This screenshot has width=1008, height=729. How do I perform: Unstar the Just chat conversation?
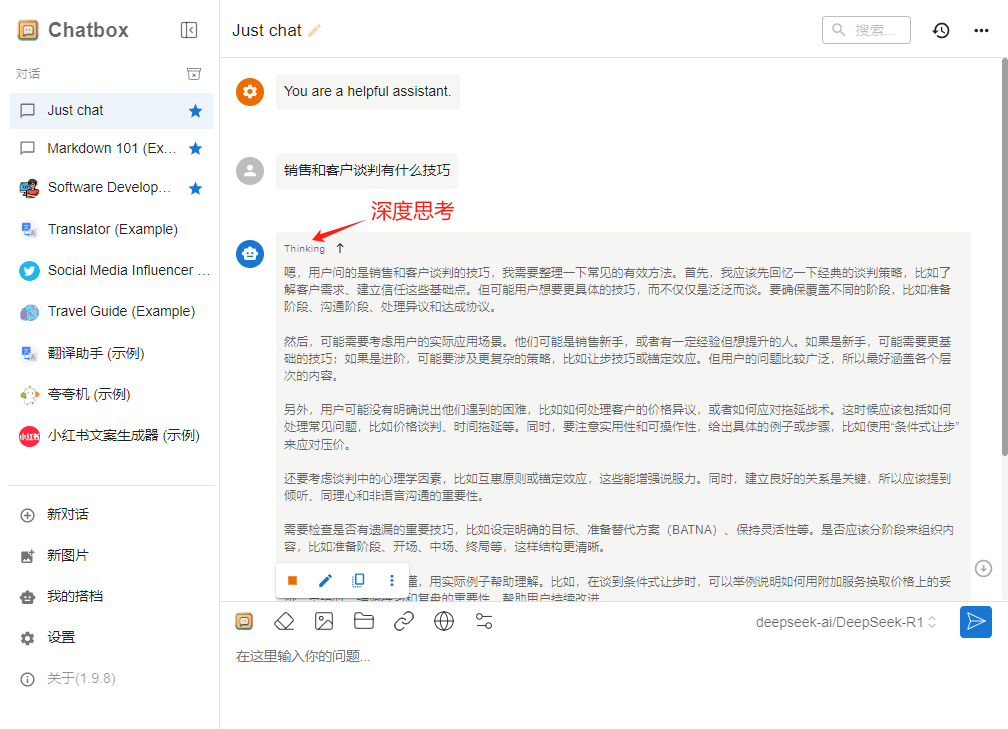(x=196, y=111)
